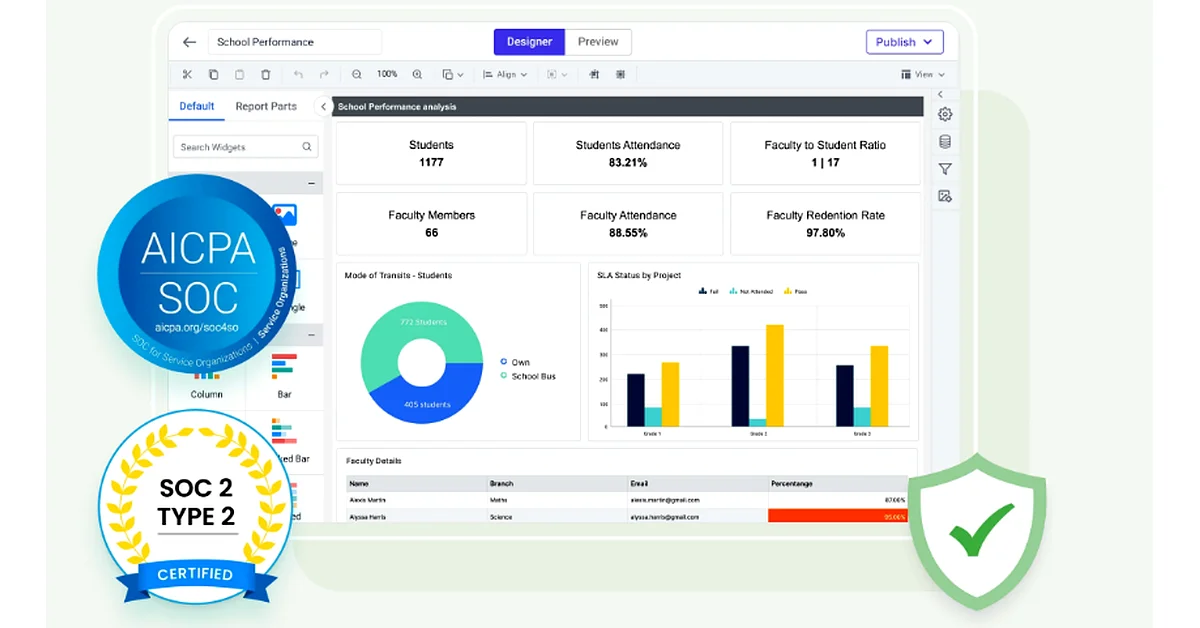The image size is (1200, 628).
Task: Select the Image widget icon
Action: (285, 214)
